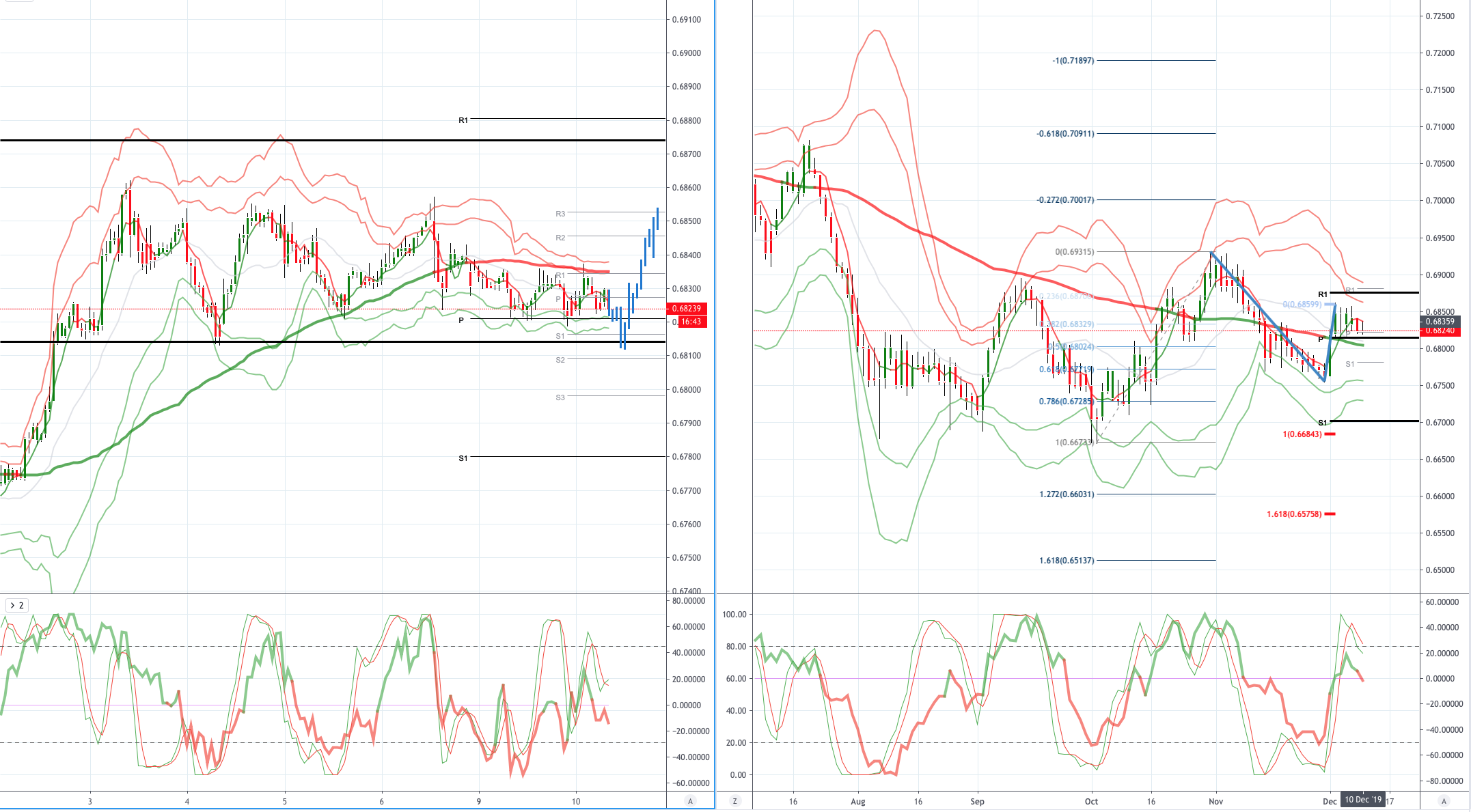Click bold S1 pivot label on right chart
The height and width of the screenshot is (812, 1471).
tap(1323, 423)
